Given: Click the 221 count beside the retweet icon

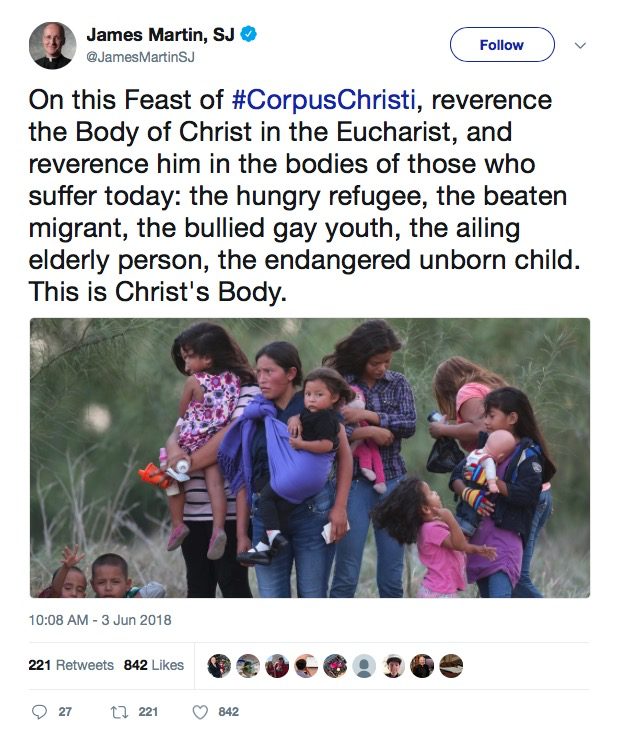Looking at the screenshot, I should coord(147,712).
